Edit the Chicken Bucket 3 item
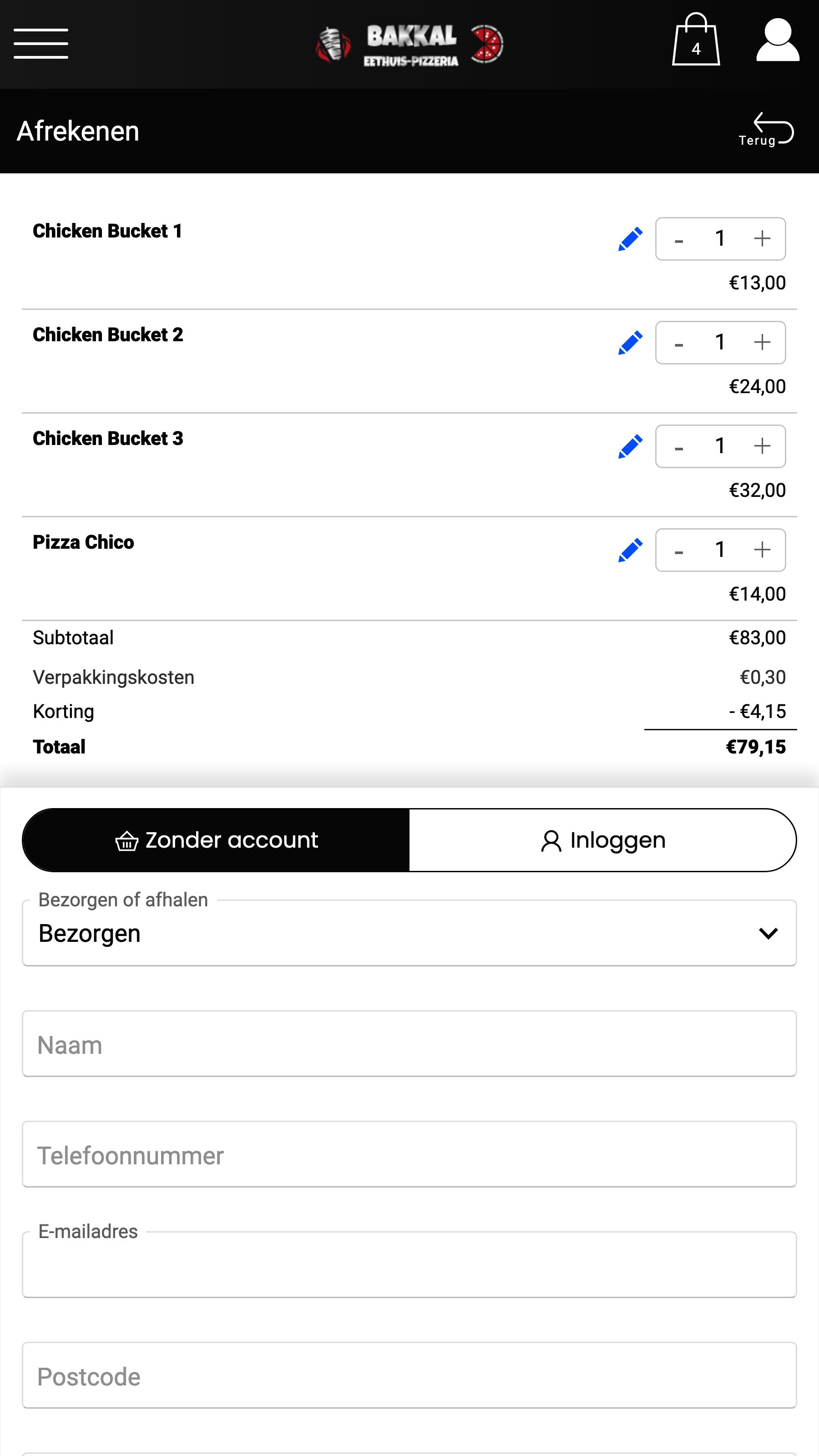Screen dimensions: 819x1456 [x=630, y=446]
